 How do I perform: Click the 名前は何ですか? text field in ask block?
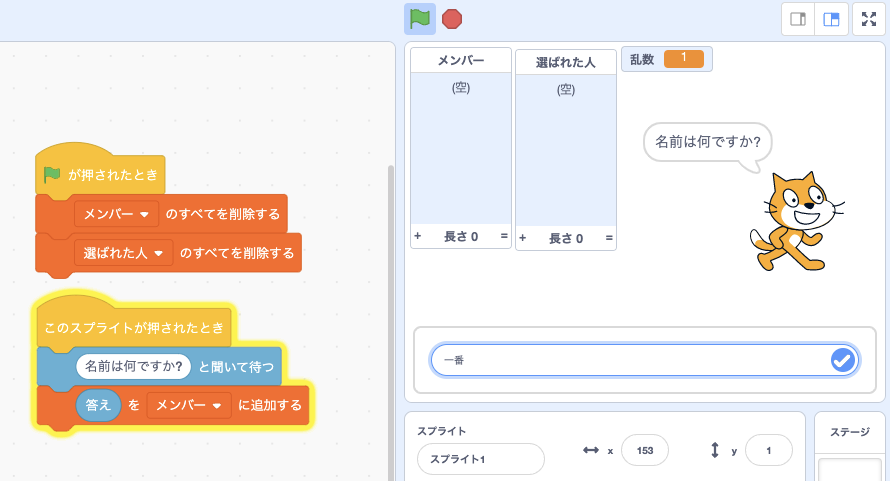(x=133, y=366)
